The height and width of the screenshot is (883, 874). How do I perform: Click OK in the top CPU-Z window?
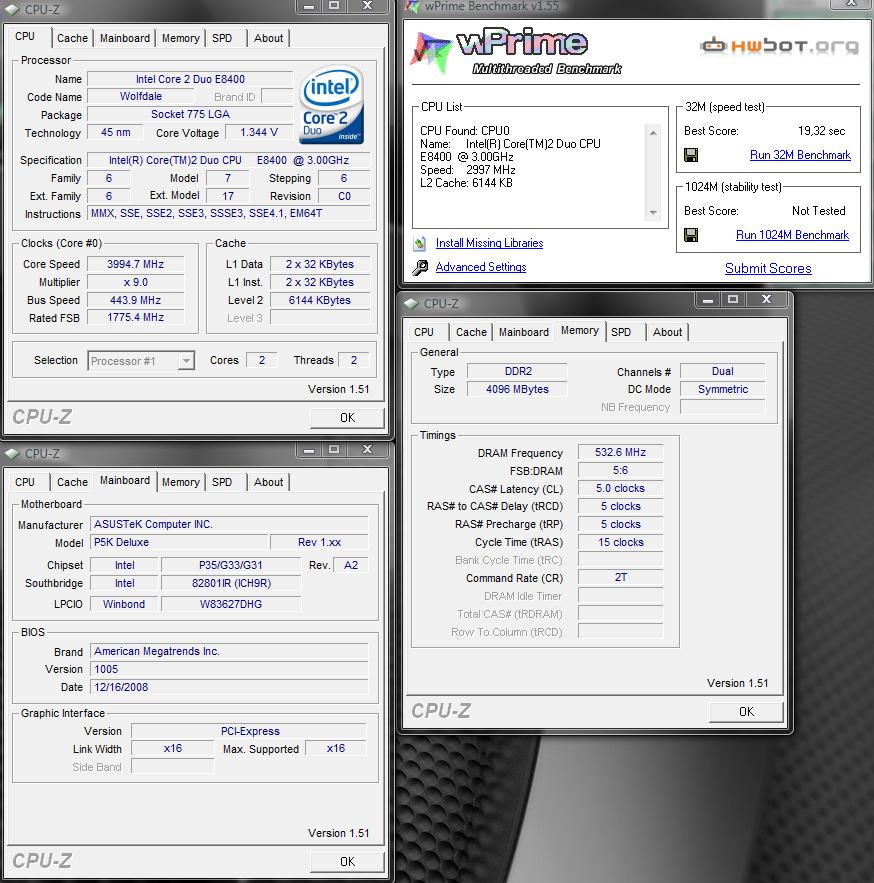coord(347,418)
